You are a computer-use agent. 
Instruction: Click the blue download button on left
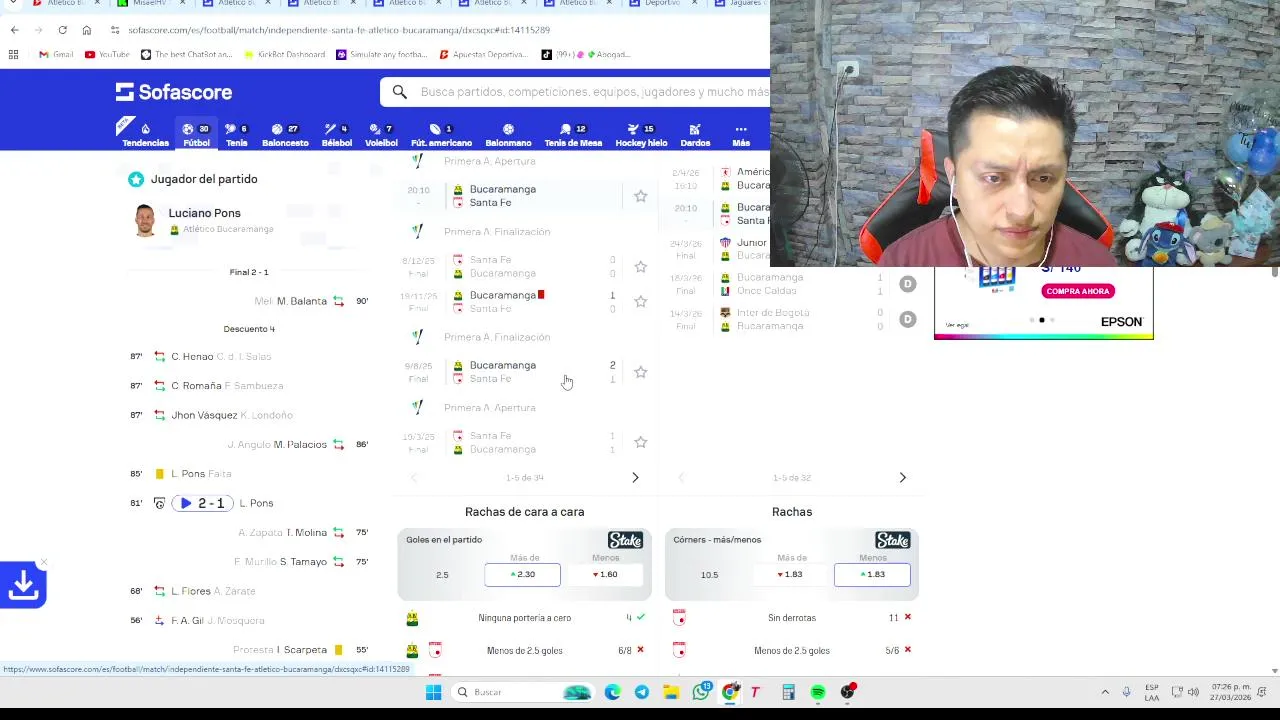[x=23, y=586]
